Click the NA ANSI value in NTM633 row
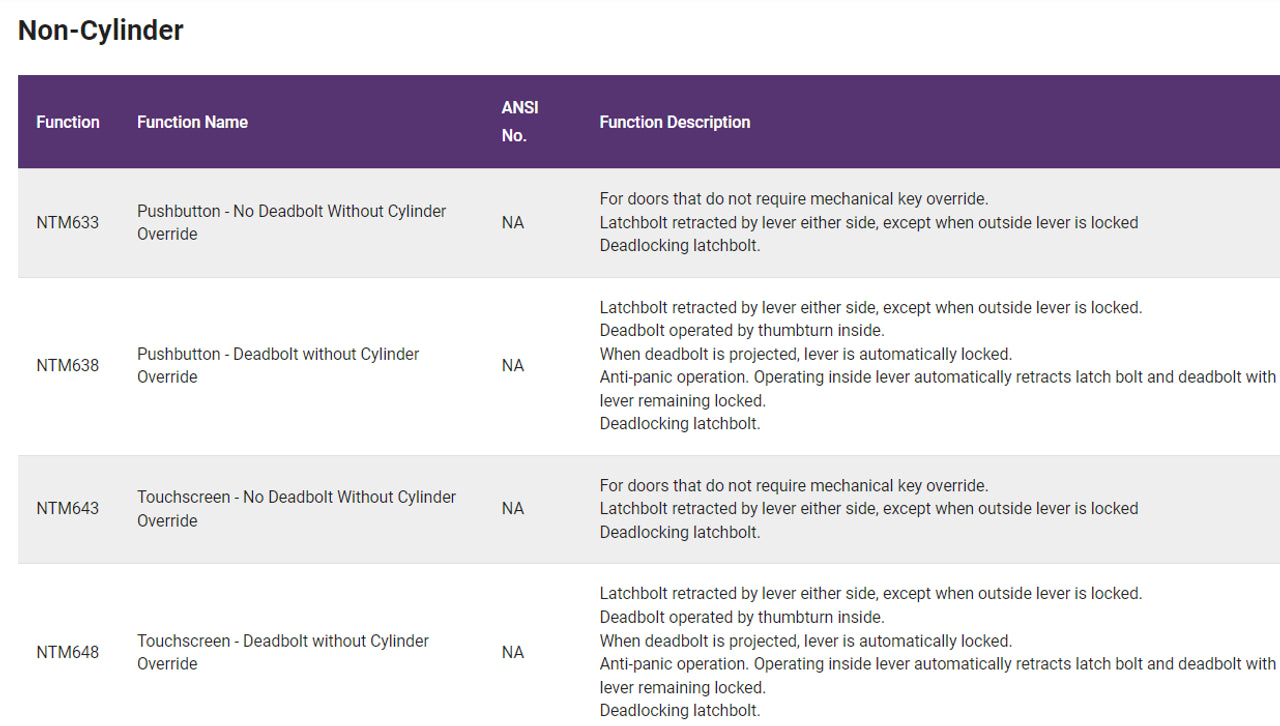Image resolution: width=1280 pixels, height=726 pixels. [x=513, y=223]
